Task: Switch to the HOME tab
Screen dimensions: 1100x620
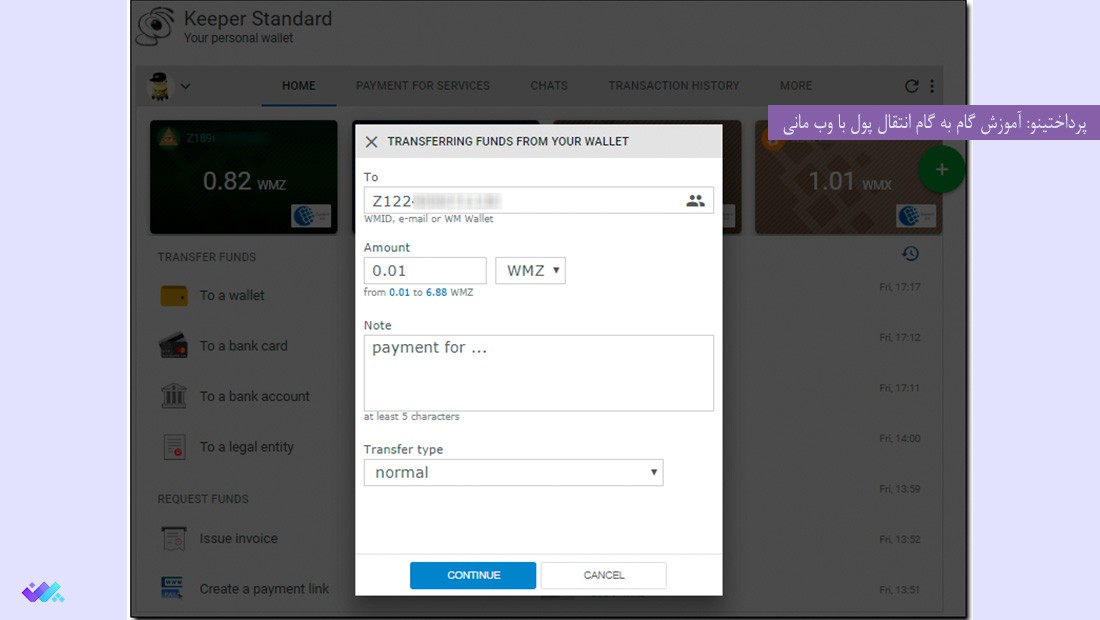Action: coord(299,86)
